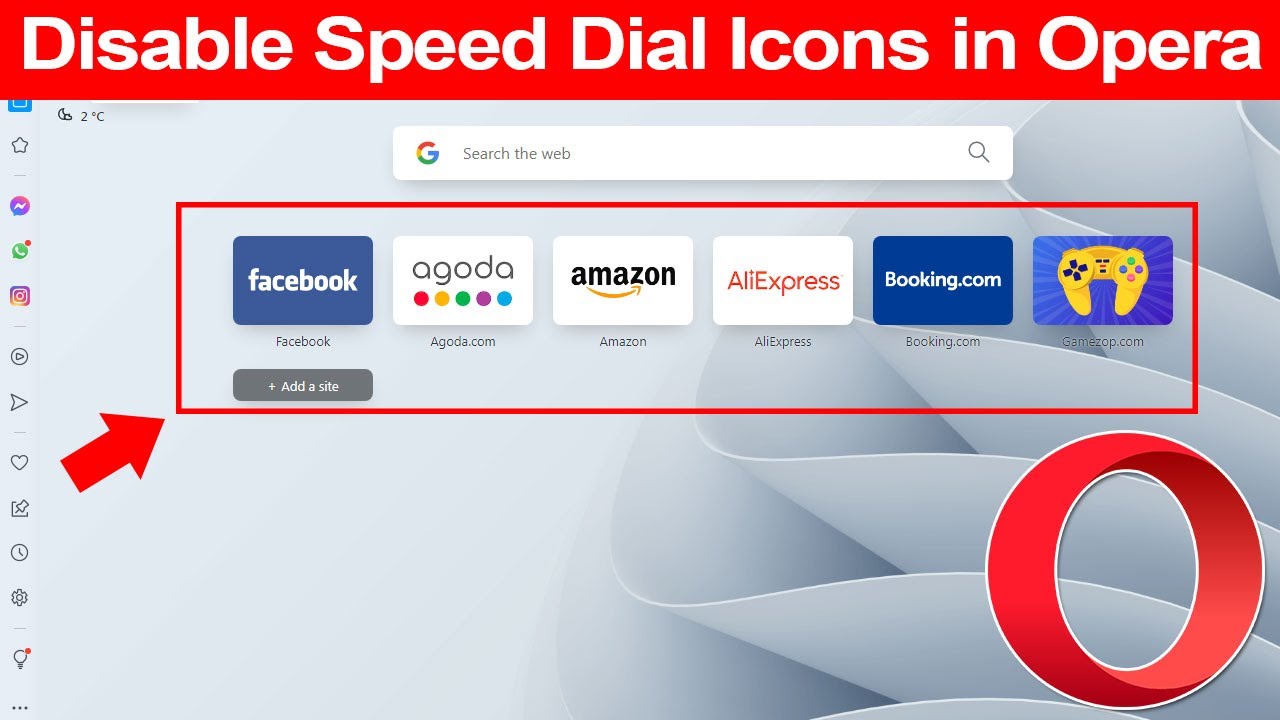
Task: Open the Agoda.com speed dial tile
Action: coord(463,280)
